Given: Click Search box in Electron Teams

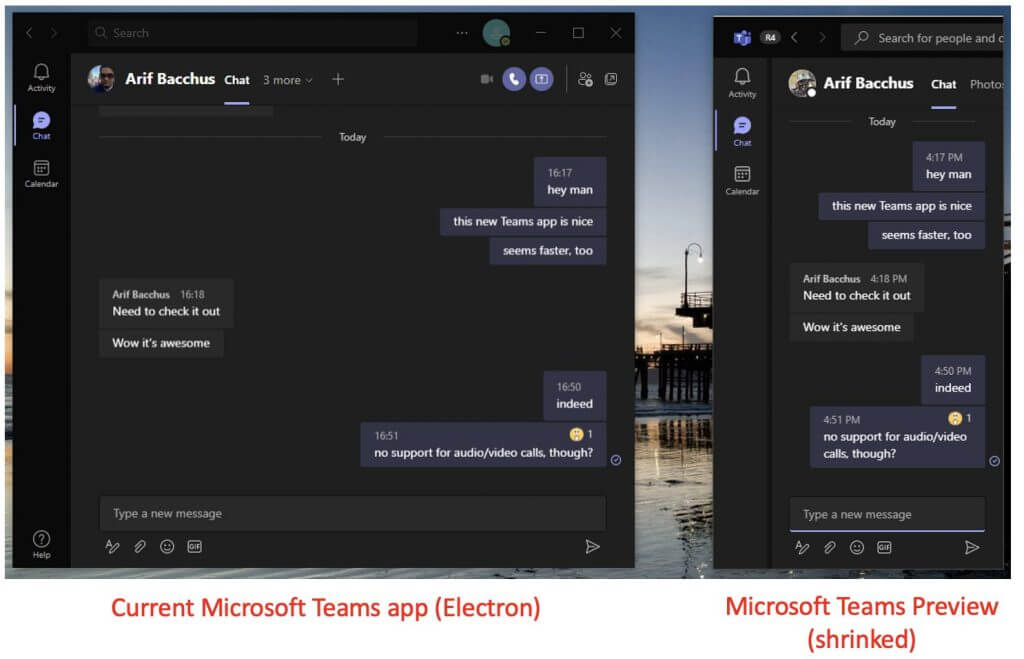Looking at the screenshot, I should pos(253,33).
